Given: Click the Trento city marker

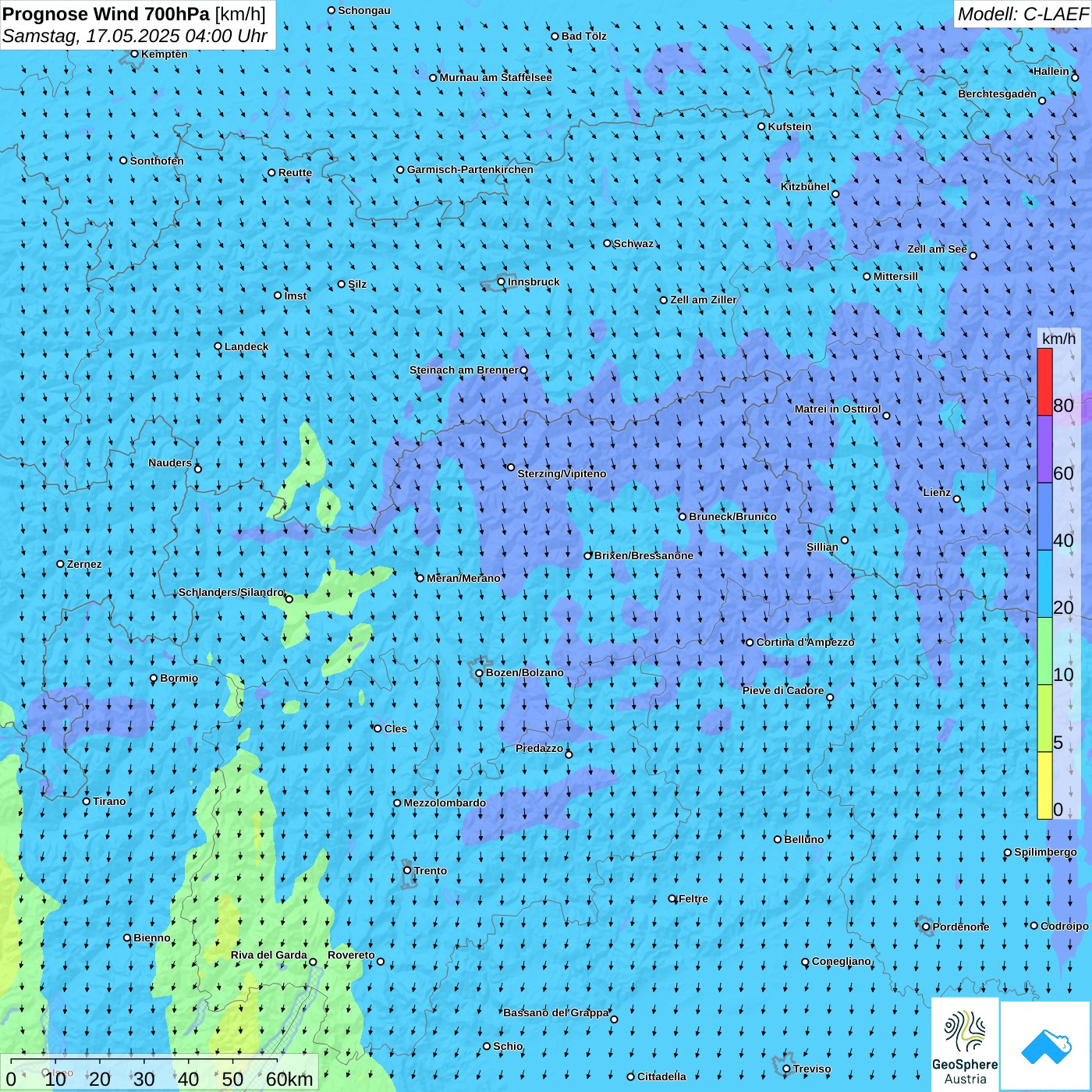Looking at the screenshot, I should click(x=407, y=870).
